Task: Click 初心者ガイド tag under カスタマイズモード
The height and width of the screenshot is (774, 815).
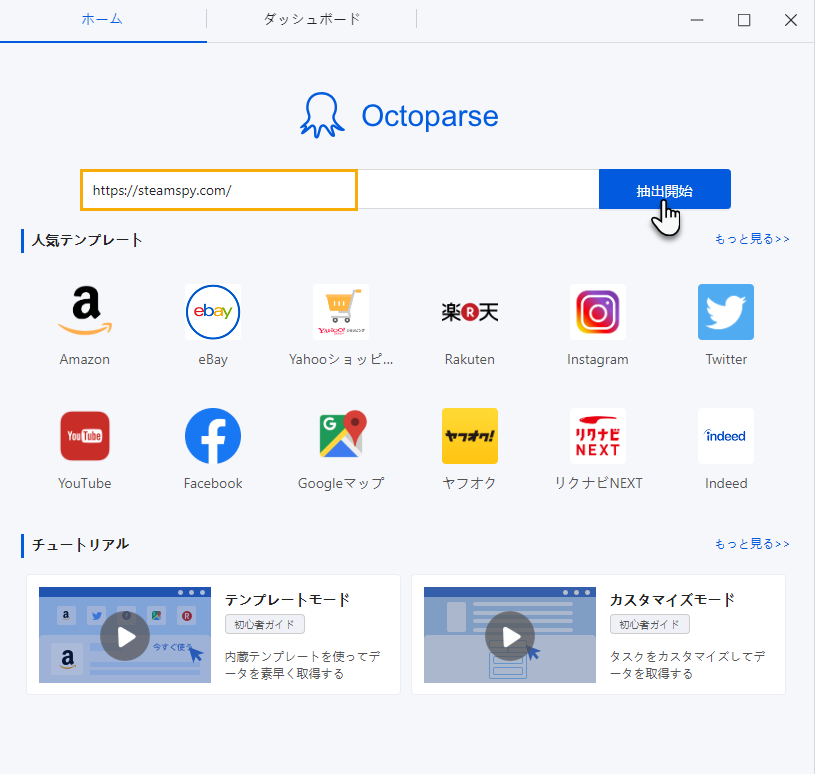Action: [650, 624]
